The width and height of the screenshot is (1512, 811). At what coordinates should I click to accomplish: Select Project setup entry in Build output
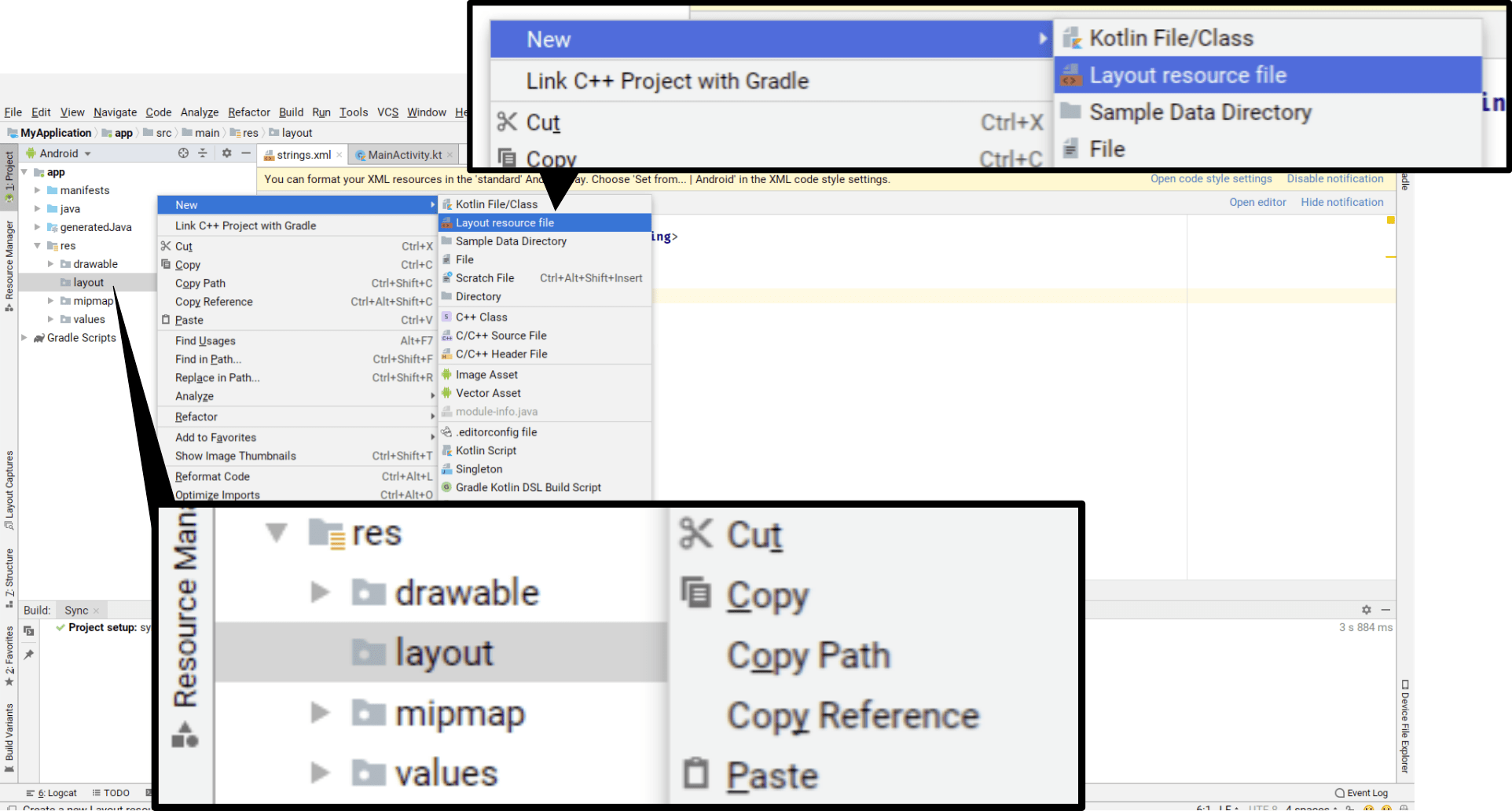102,627
